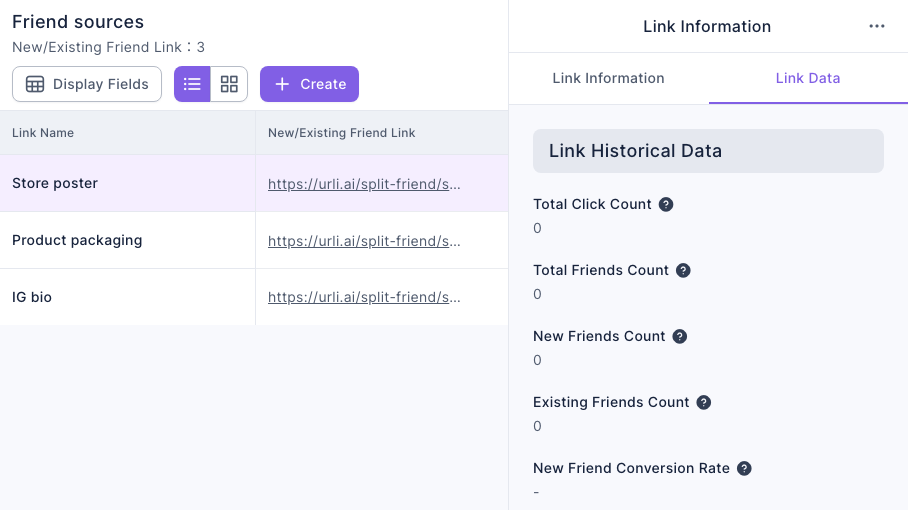This screenshot has width=908, height=510.
Task: Open the Store poster friend link URL
Action: coord(364,184)
